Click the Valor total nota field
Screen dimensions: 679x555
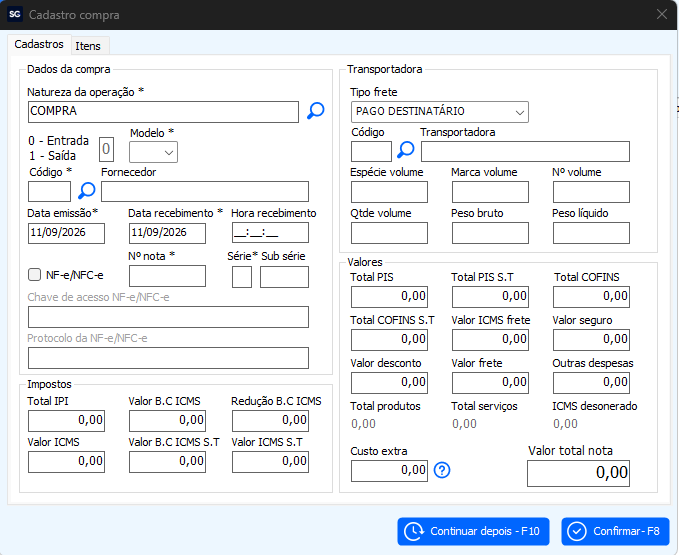tap(579, 473)
